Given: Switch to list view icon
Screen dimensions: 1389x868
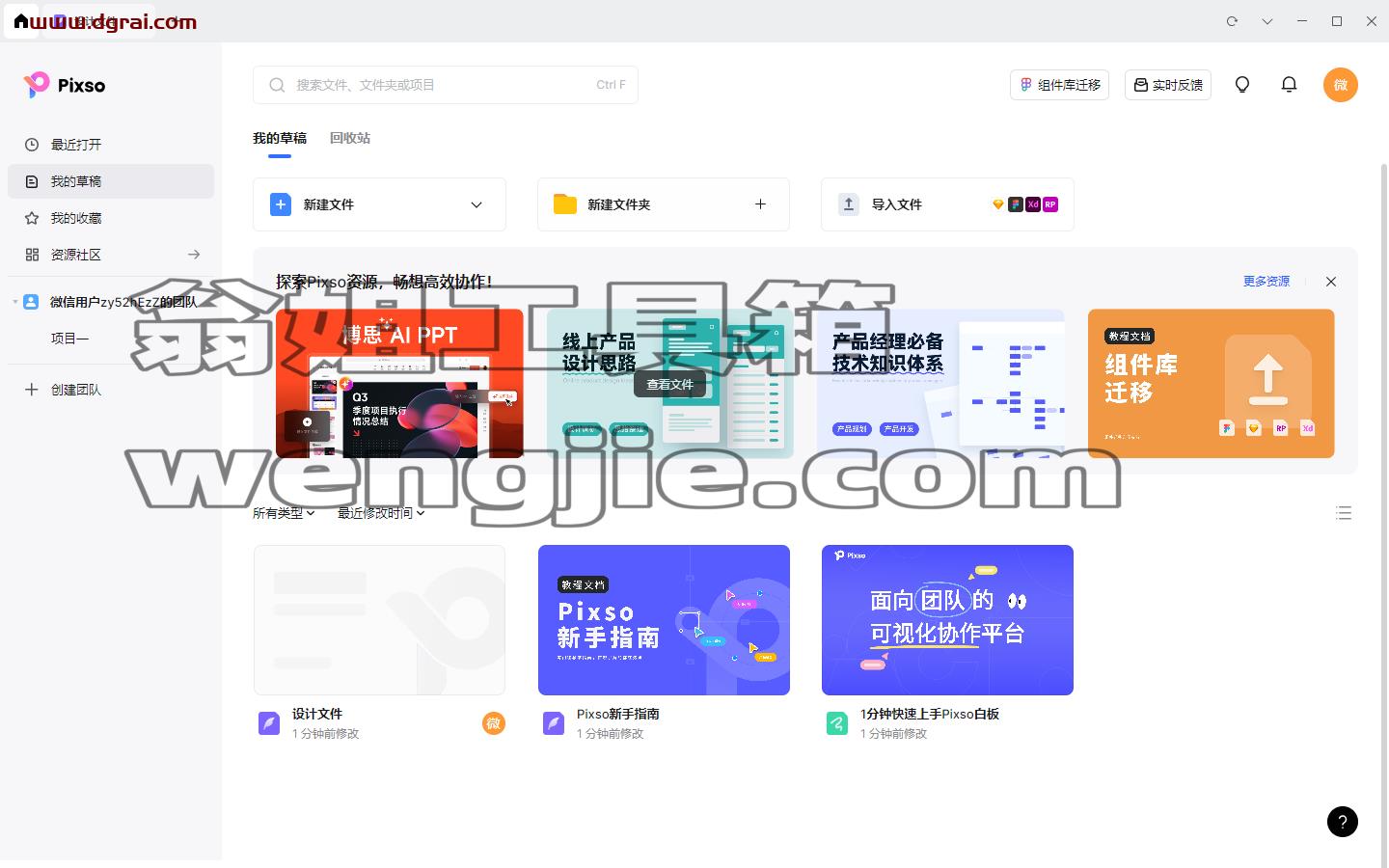Looking at the screenshot, I should 1344,513.
